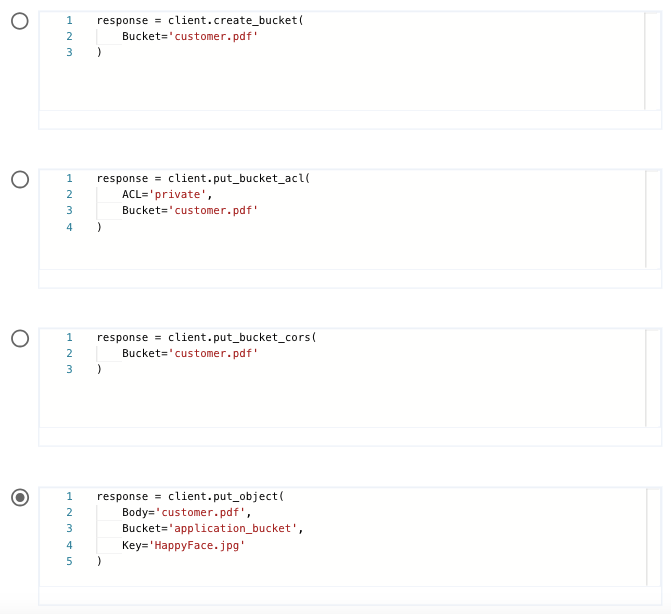671x614 pixels.
Task: Click the client.put_bucket_acl( code line
Action: 203,178
